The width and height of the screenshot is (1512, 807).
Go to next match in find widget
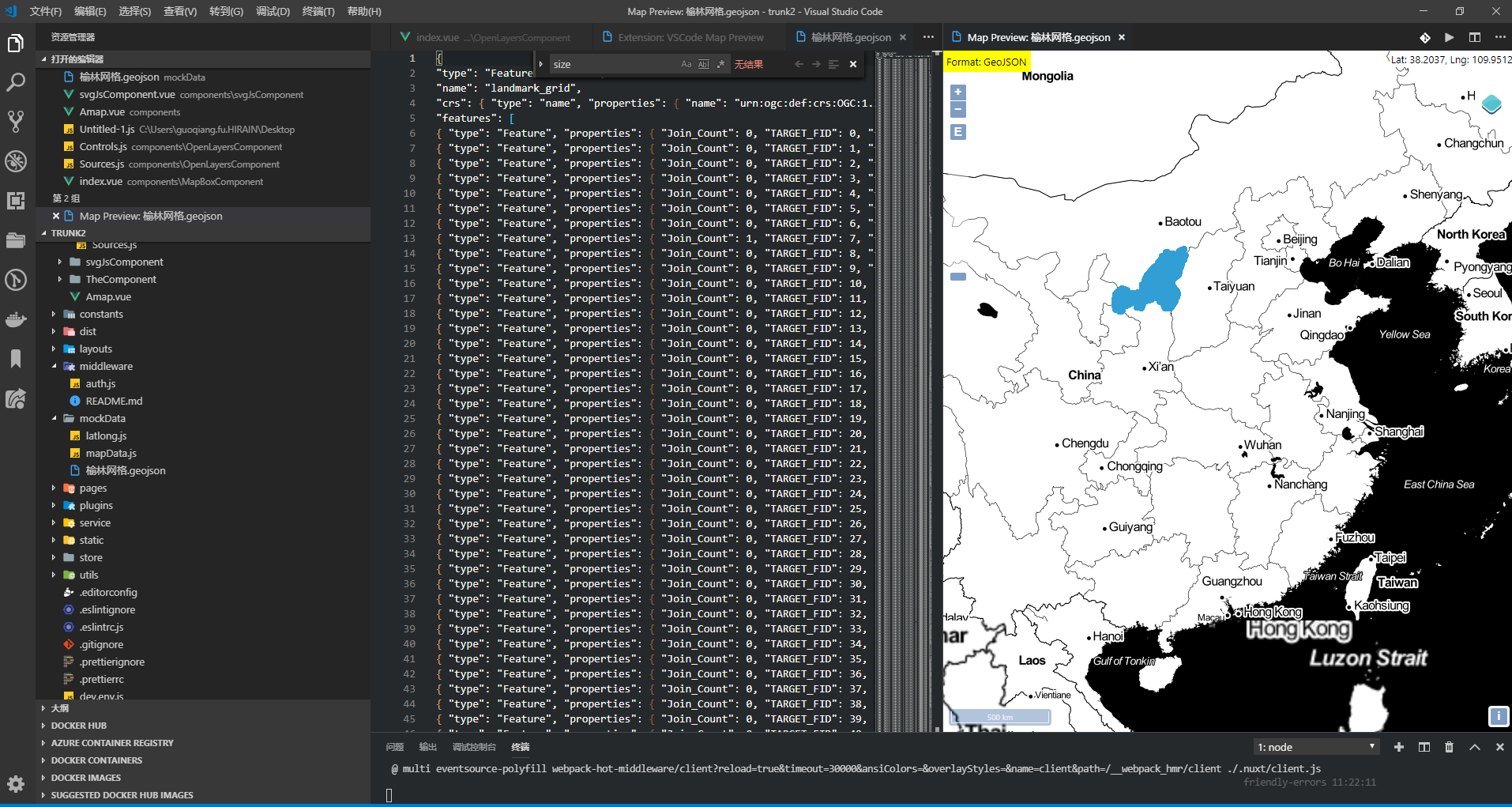[816, 64]
